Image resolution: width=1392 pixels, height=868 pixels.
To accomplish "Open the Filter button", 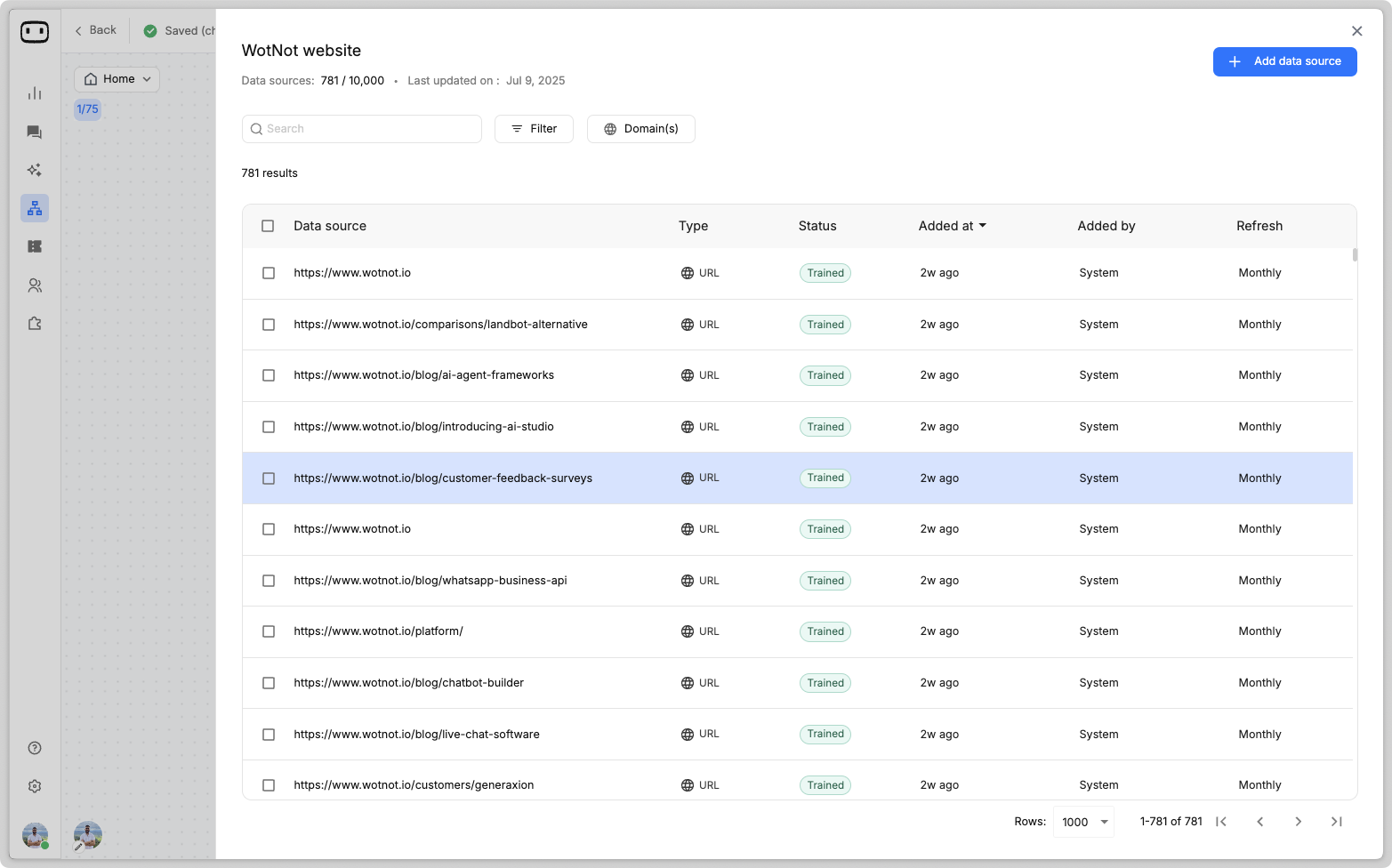I will 534,129.
